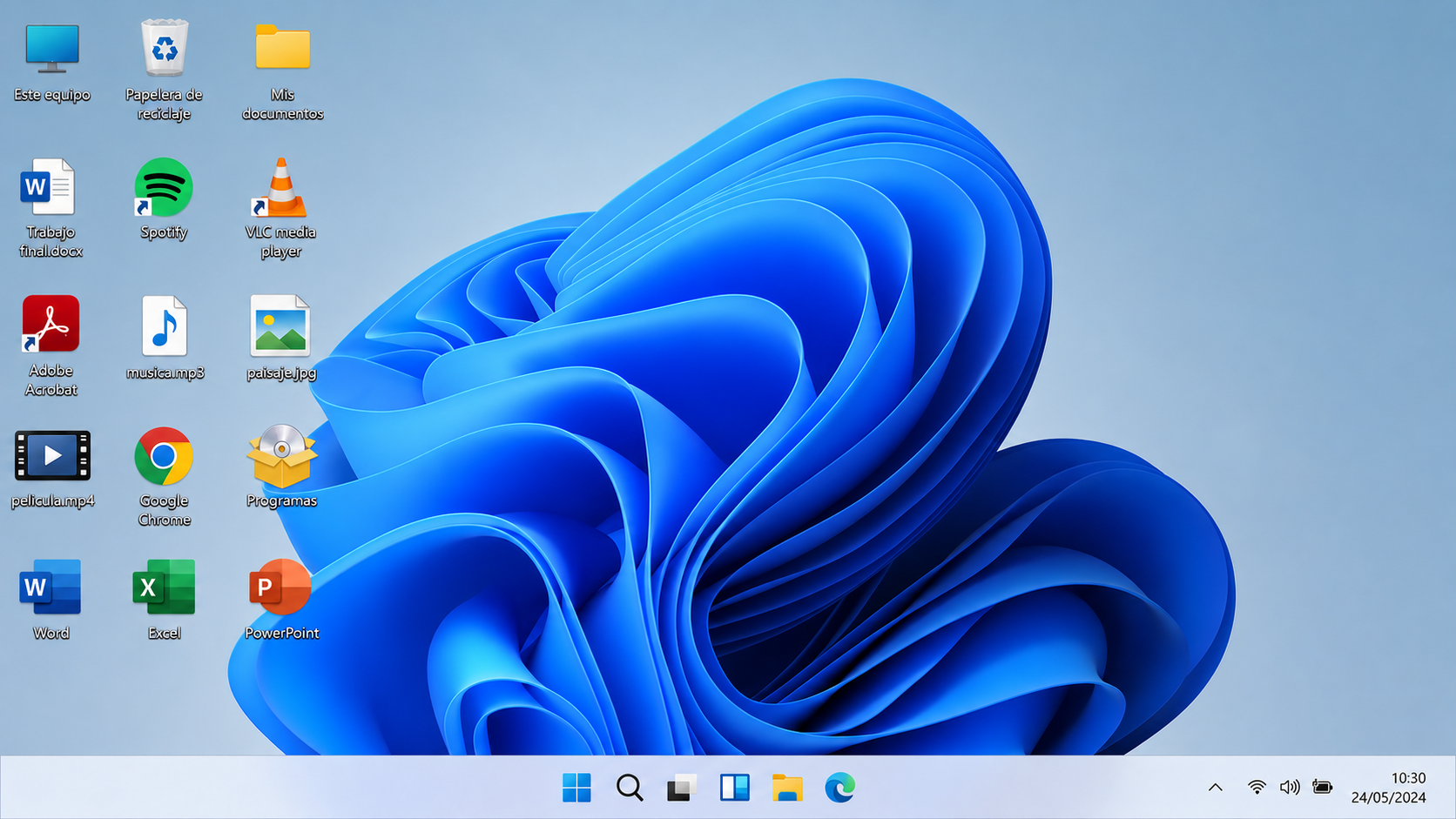Select the Mis documentos folder

click(x=282, y=71)
